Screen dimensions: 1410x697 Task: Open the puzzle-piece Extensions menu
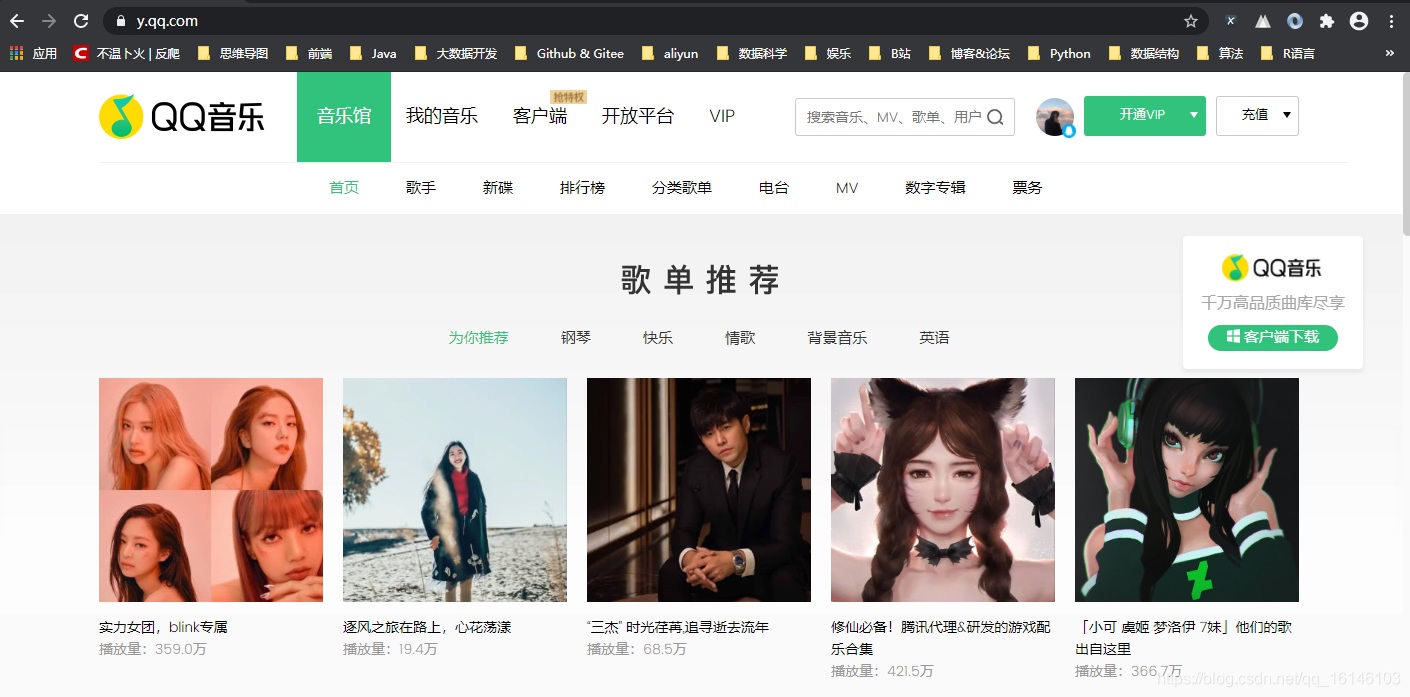(x=1327, y=21)
